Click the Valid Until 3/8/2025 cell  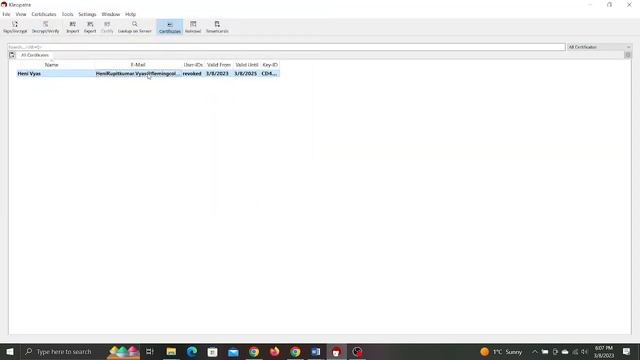(245, 74)
